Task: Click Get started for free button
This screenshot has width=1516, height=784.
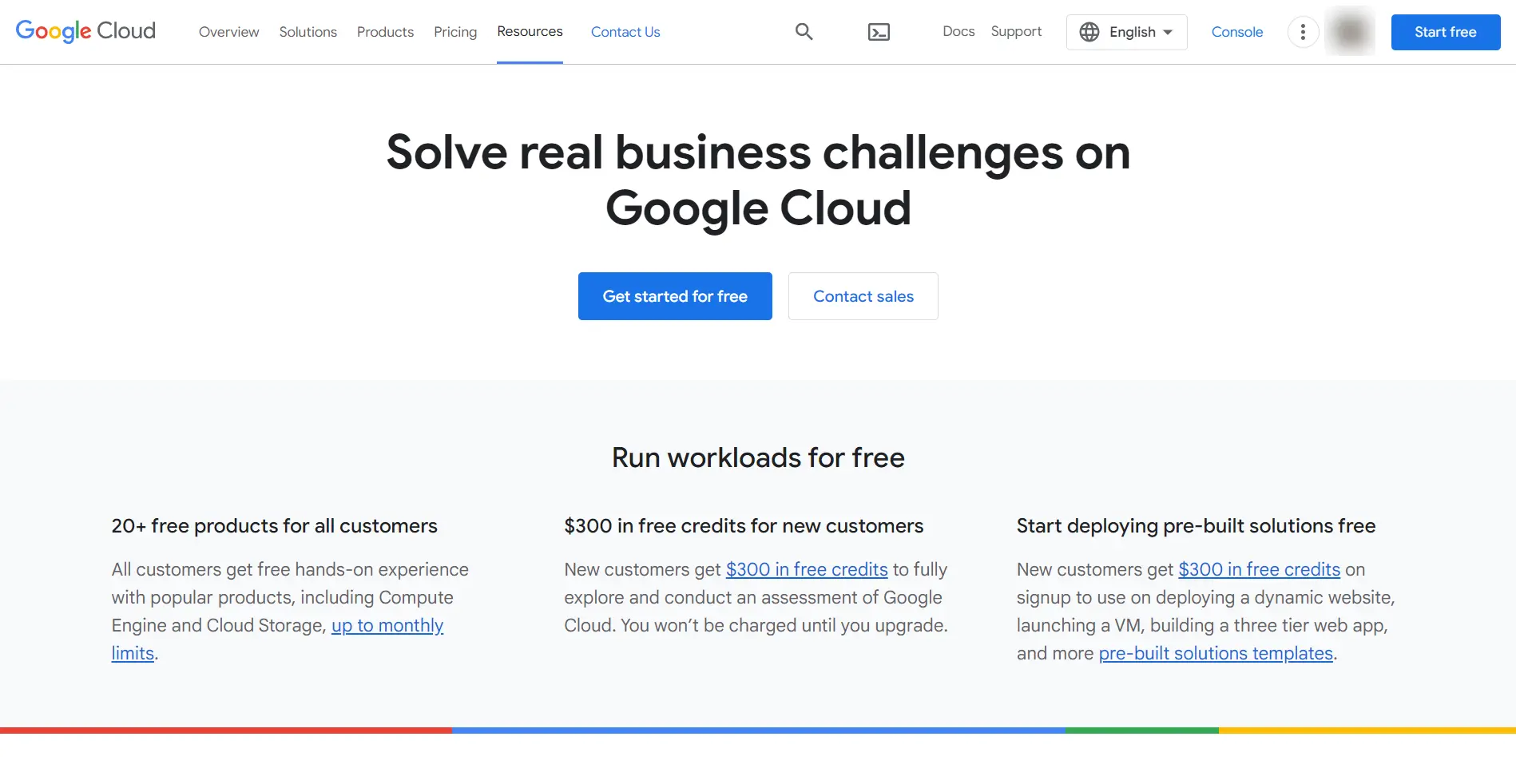Action: (675, 296)
